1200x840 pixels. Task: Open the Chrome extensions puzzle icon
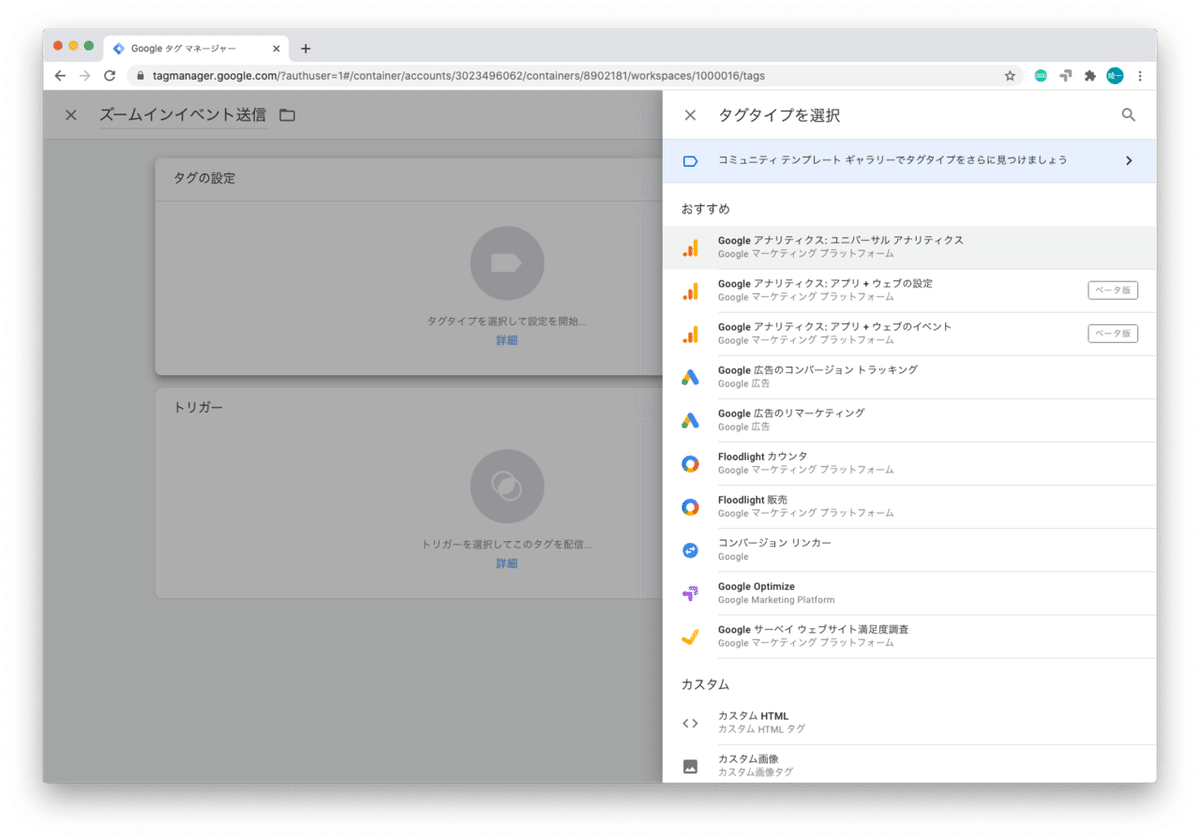(x=1090, y=76)
